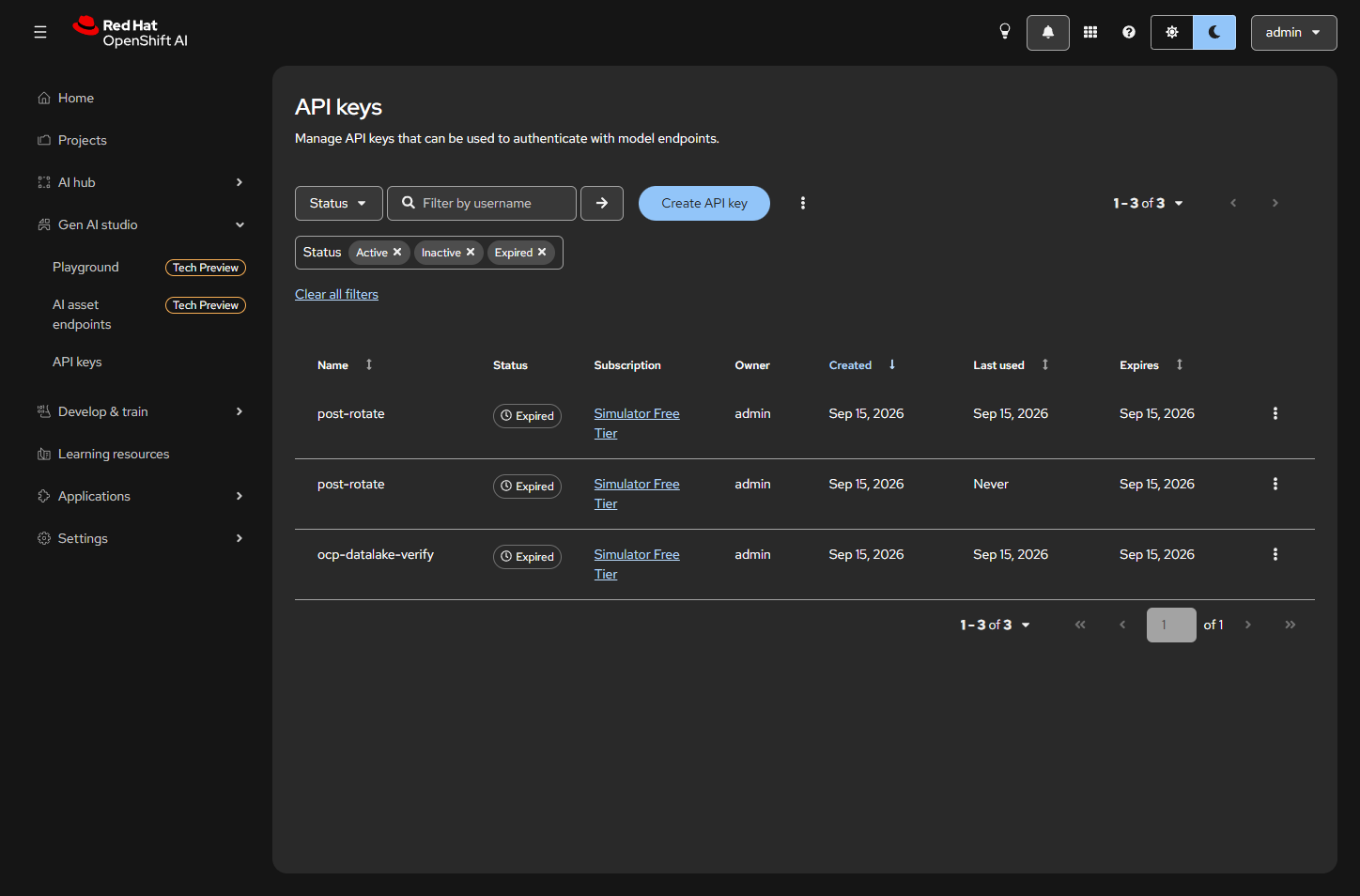Screen dimensions: 1360x896
Task: Expand the Applications section
Action: [x=140, y=496]
